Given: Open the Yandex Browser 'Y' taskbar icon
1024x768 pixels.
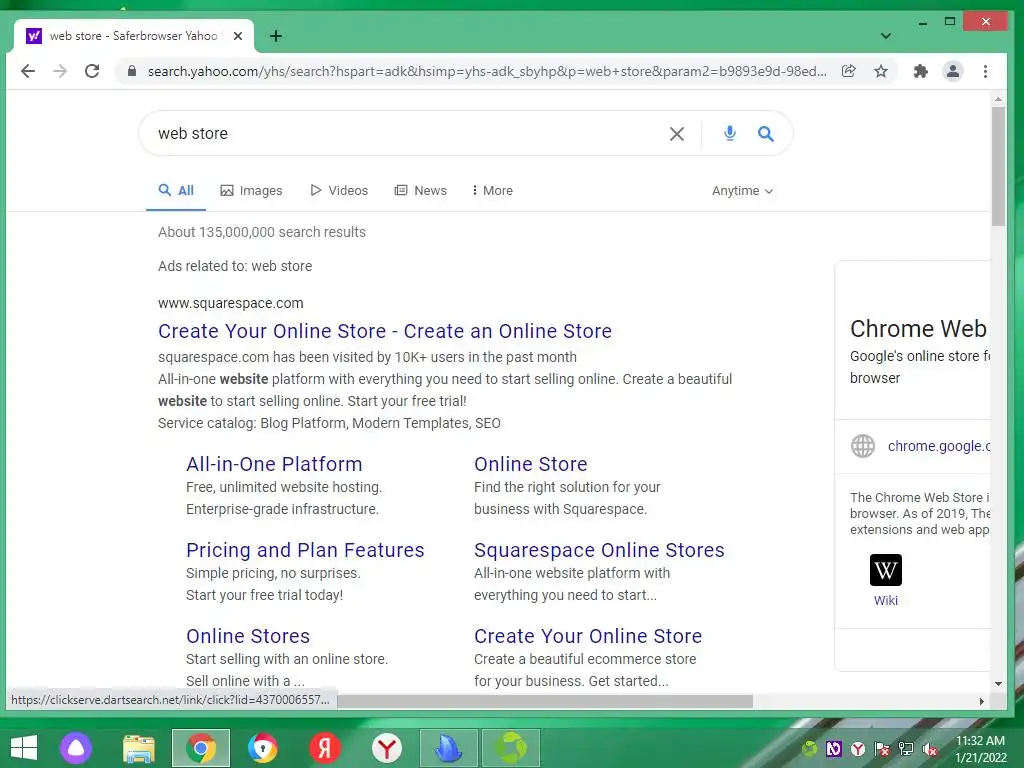Looking at the screenshot, I should 387,748.
